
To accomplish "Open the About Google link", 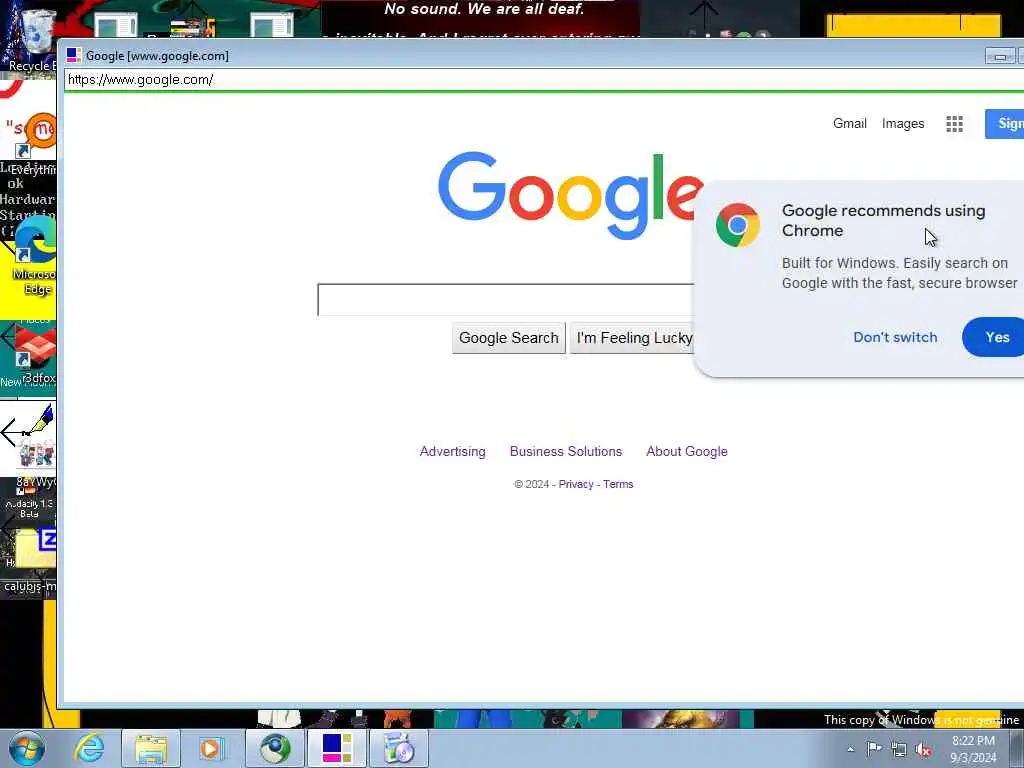I will [686, 451].
